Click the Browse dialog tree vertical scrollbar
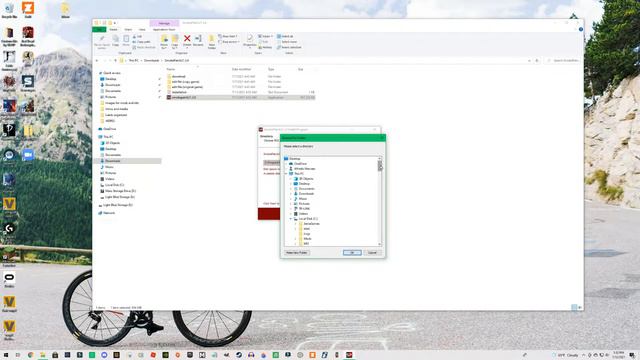This screenshot has height=360, width=640. point(380,201)
